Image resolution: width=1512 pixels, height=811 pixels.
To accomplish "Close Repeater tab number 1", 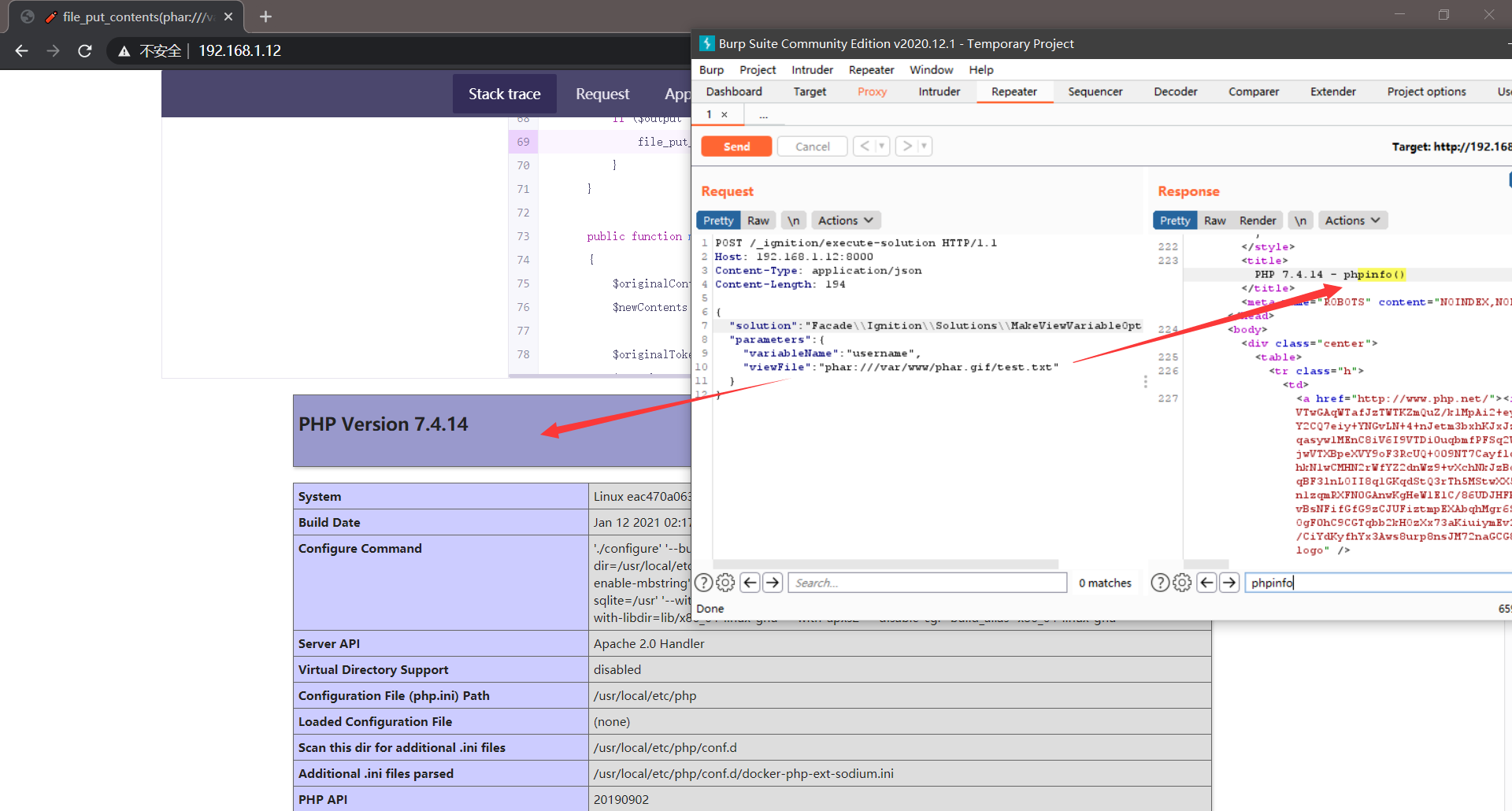I will tap(724, 115).
